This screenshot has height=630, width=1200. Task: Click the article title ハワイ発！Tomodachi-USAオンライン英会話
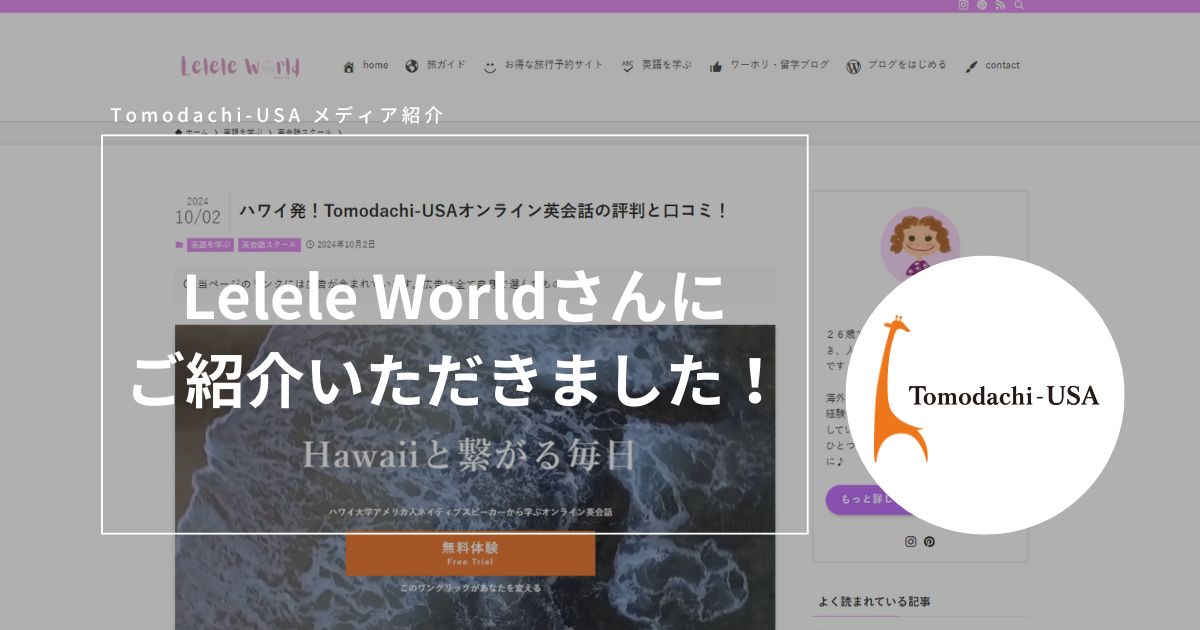tap(483, 211)
